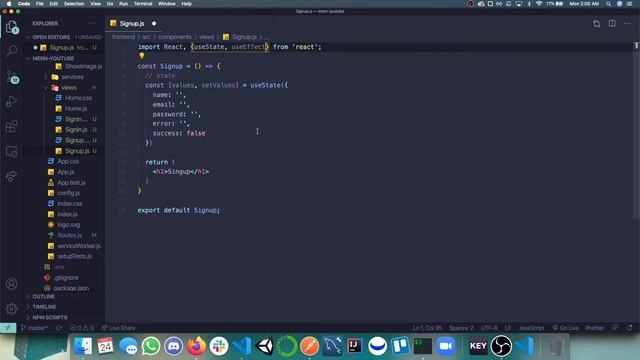Expand the NPM Scripts section
Screen dimensions: 640x360
pos(64,318)
